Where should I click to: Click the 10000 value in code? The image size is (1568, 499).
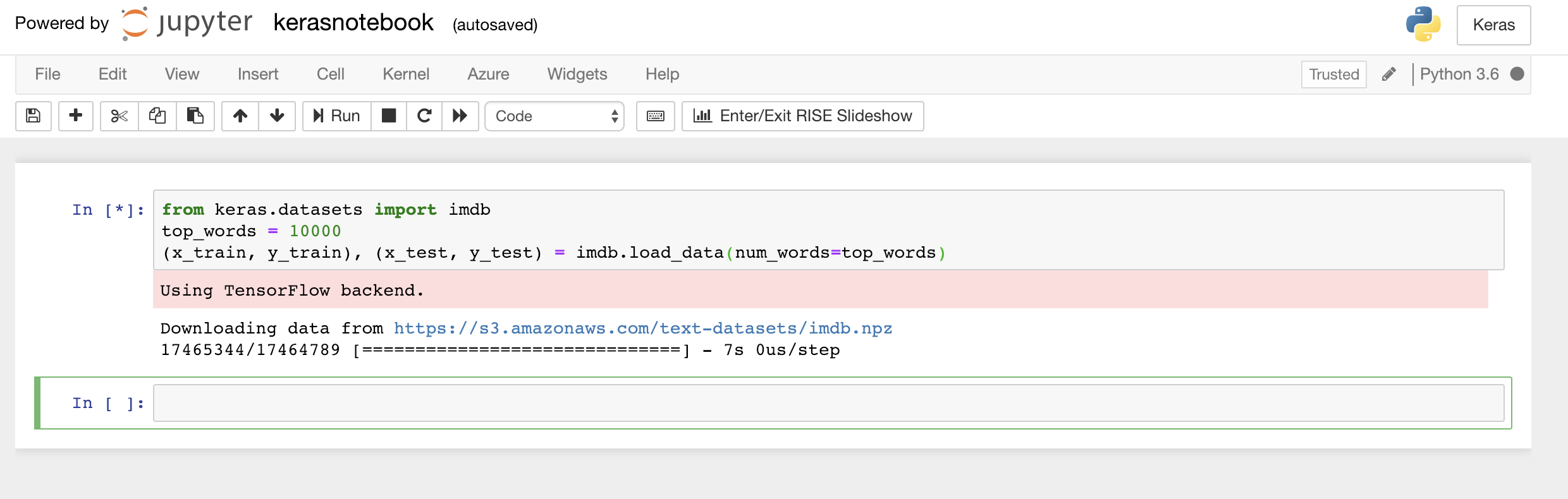[x=315, y=231]
